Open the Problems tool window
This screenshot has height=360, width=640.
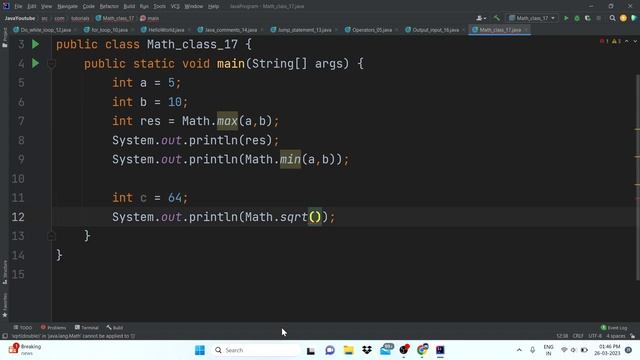click(53, 327)
